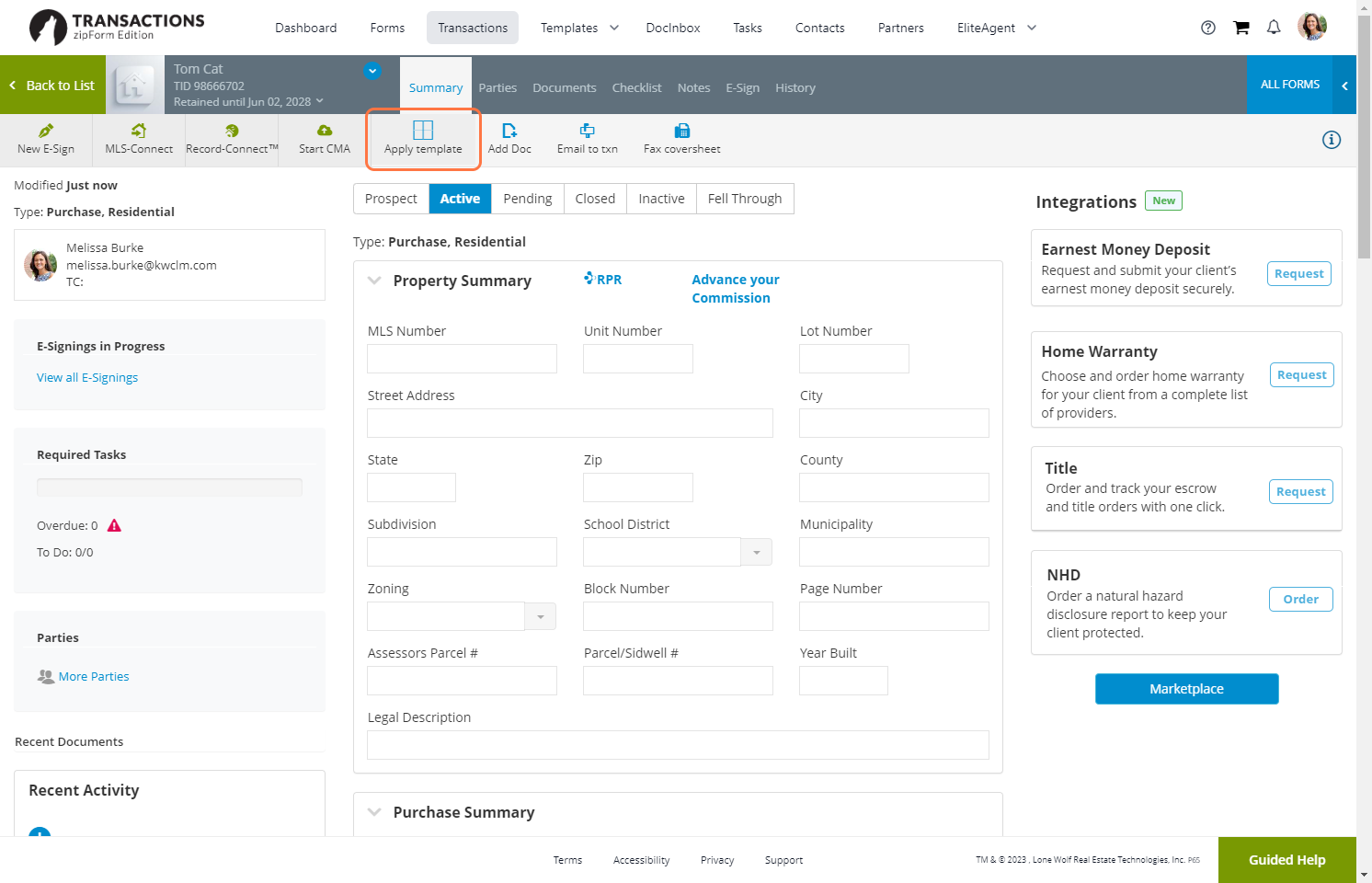This screenshot has width=1372, height=883.
Task: Request Earnest Money Deposit
Action: point(1299,274)
